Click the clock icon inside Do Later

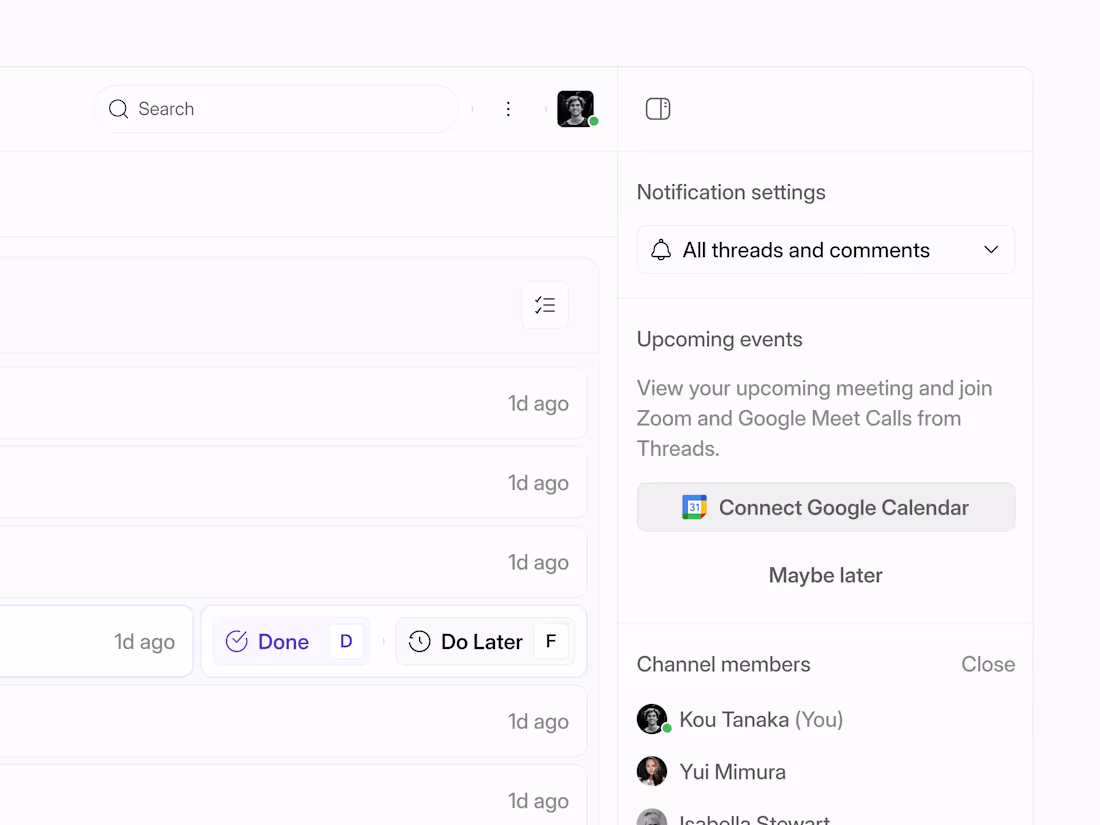pyautogui.click(x=418, y=641)
